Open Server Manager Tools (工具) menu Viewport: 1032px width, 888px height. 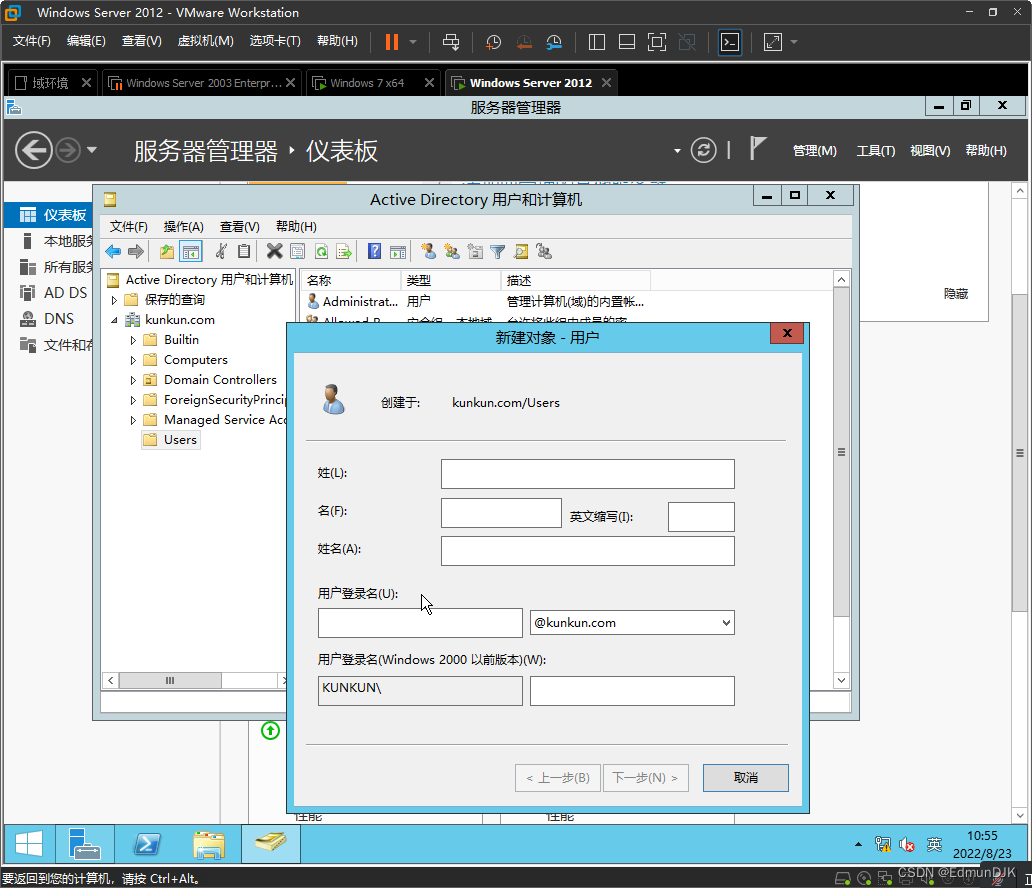click(875, 151)
